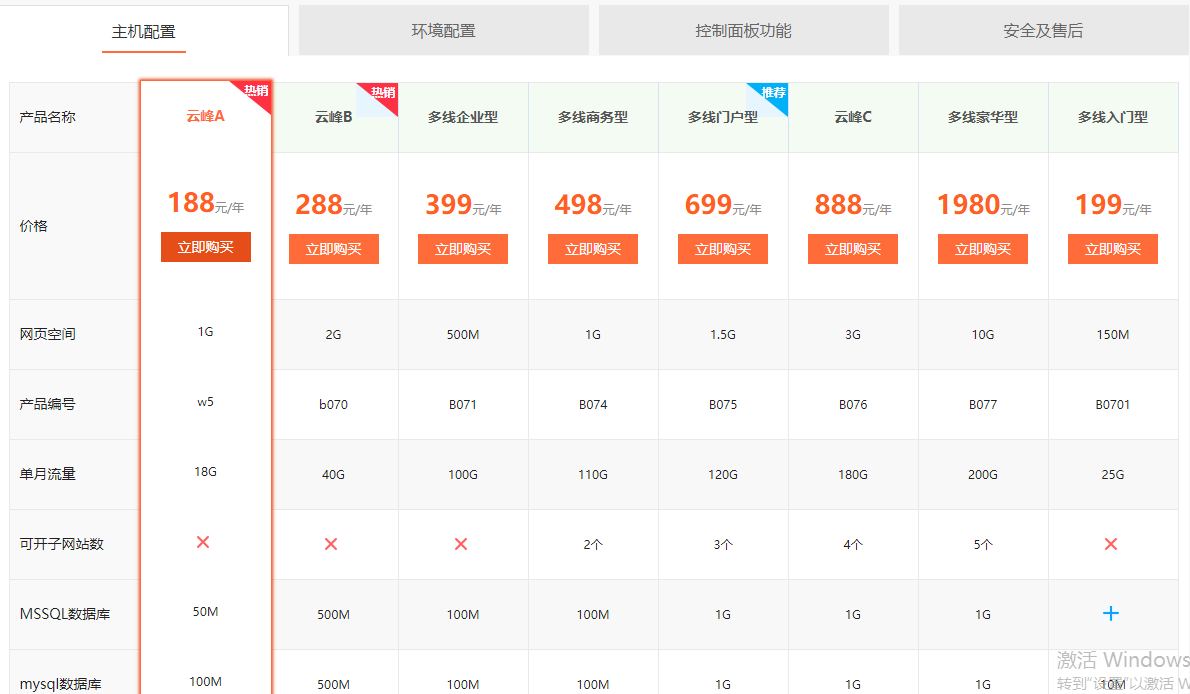The height and width of the screenshot is (694, 1190).
Task: Open the 控制面板功能 tab
Action: (743, 31)
